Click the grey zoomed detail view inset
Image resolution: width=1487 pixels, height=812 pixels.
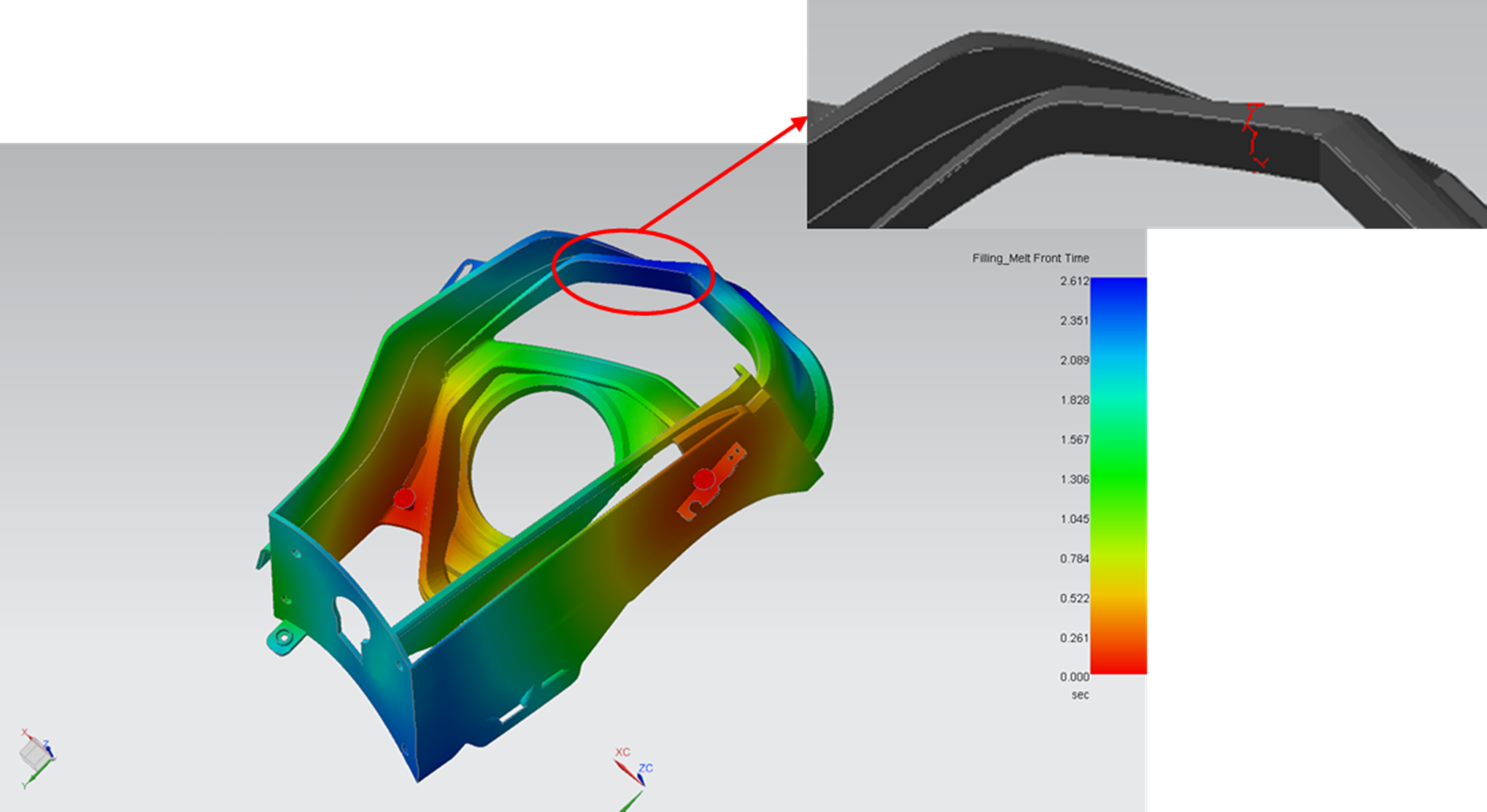pos(1146,114)
